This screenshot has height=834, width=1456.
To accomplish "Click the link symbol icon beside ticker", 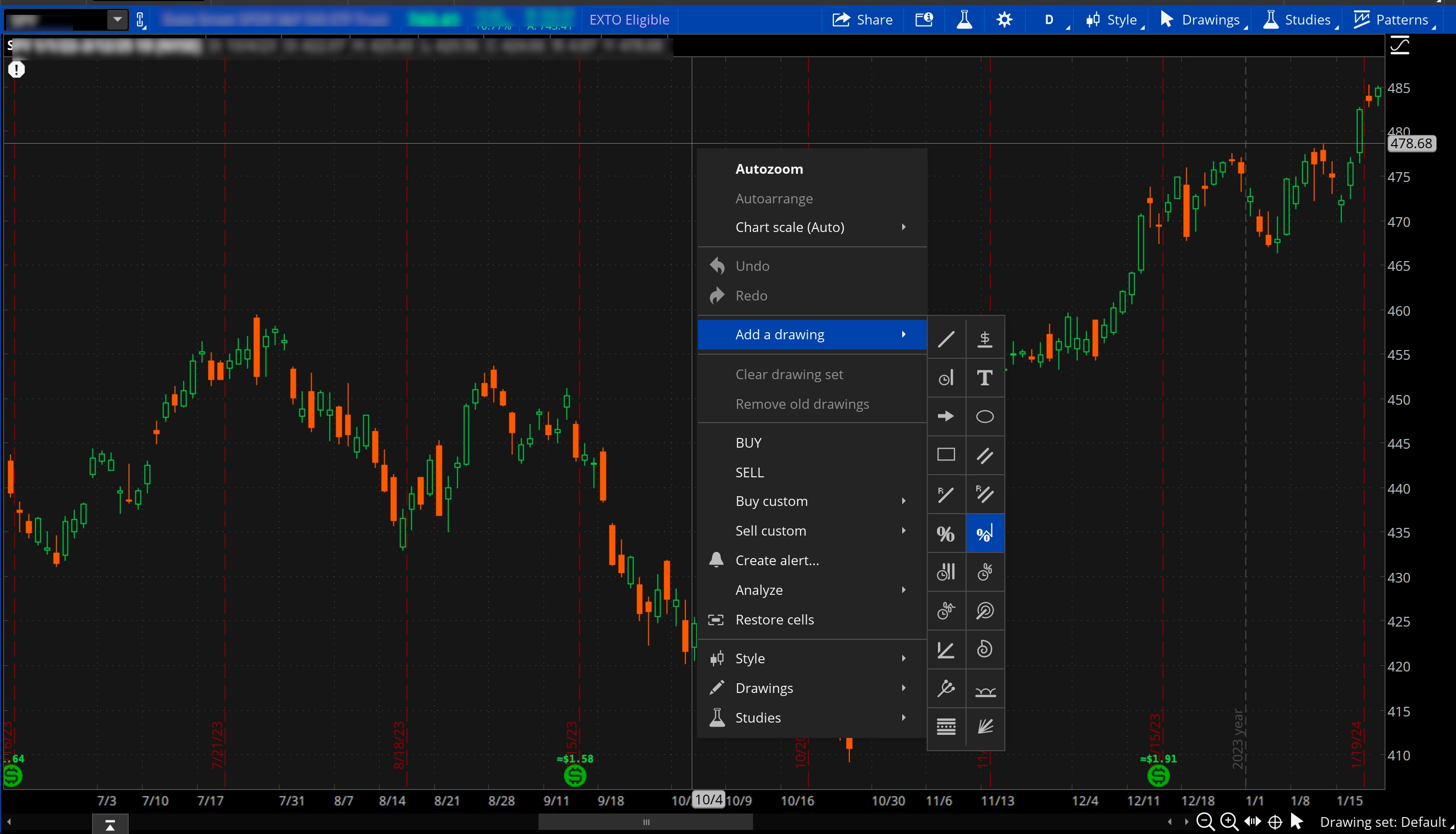I will 141,20.
